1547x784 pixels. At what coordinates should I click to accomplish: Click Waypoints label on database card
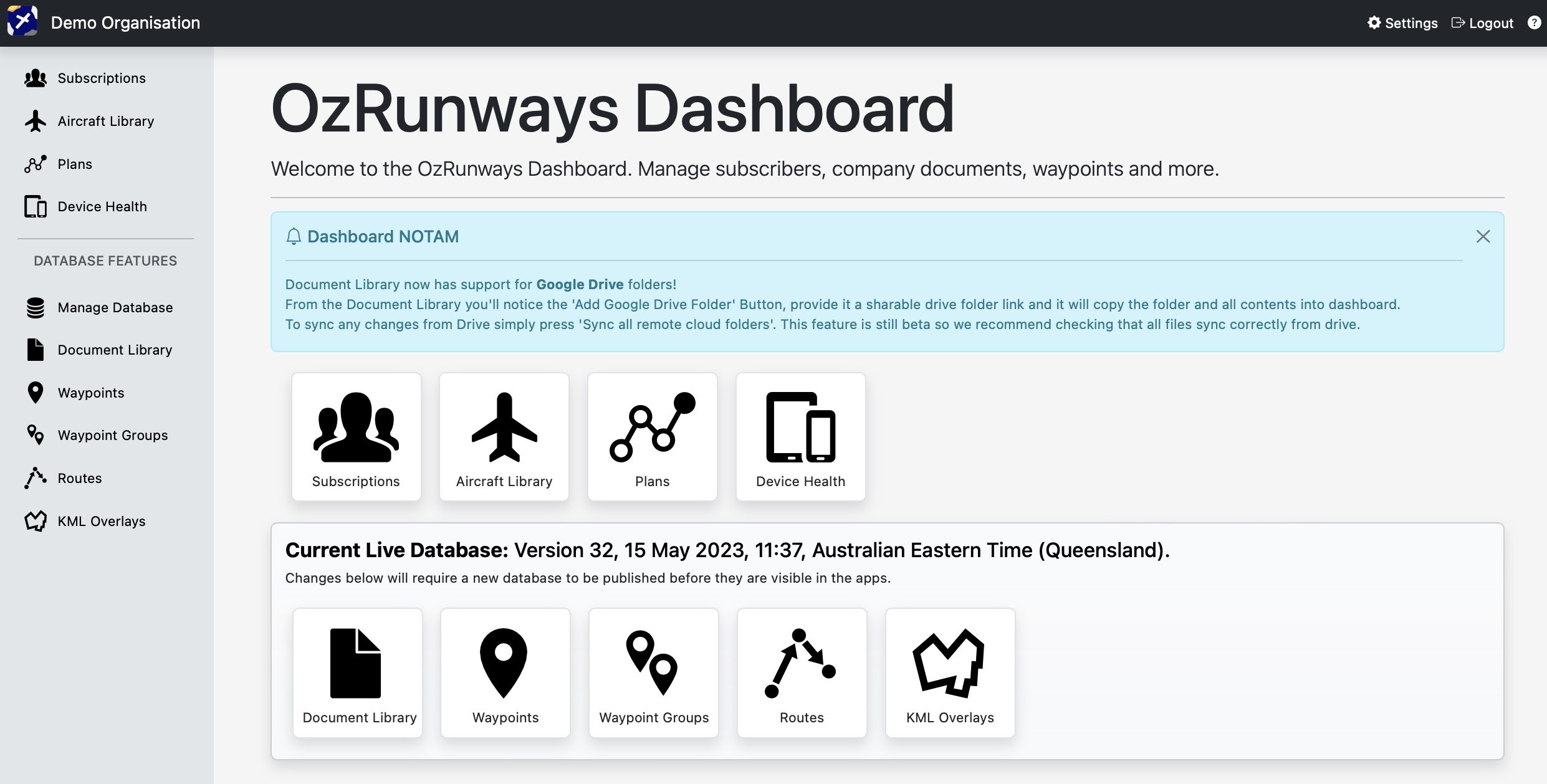pyautogui.click(x=505, y=717)
